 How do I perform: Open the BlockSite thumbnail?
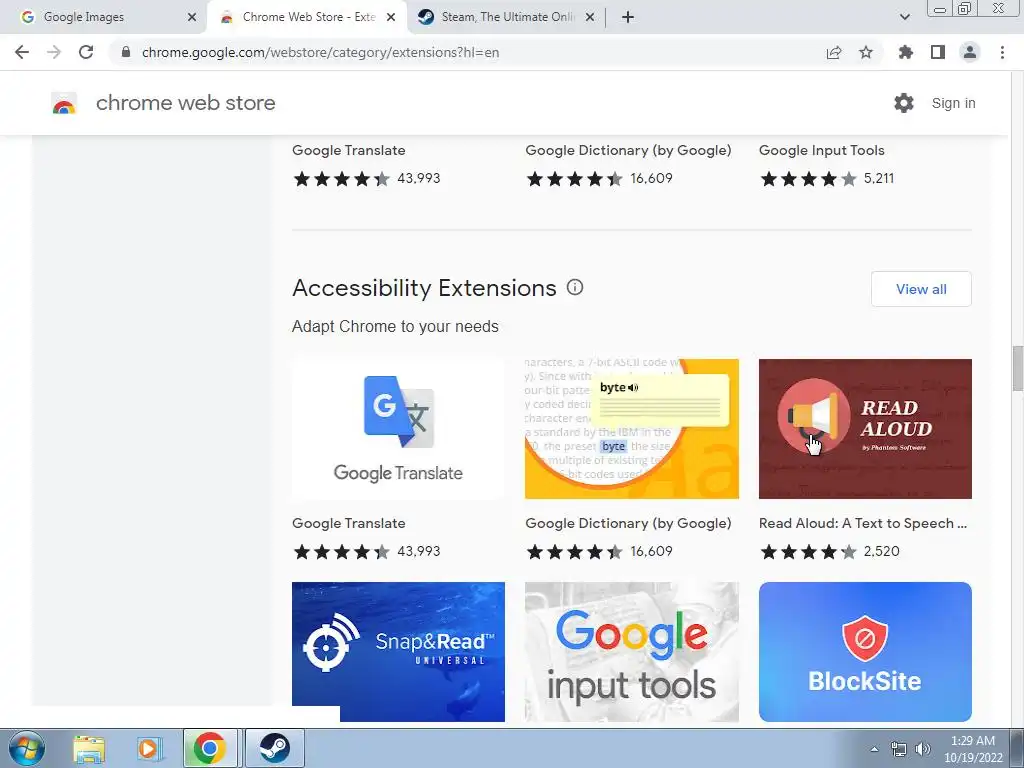[865, 652]
